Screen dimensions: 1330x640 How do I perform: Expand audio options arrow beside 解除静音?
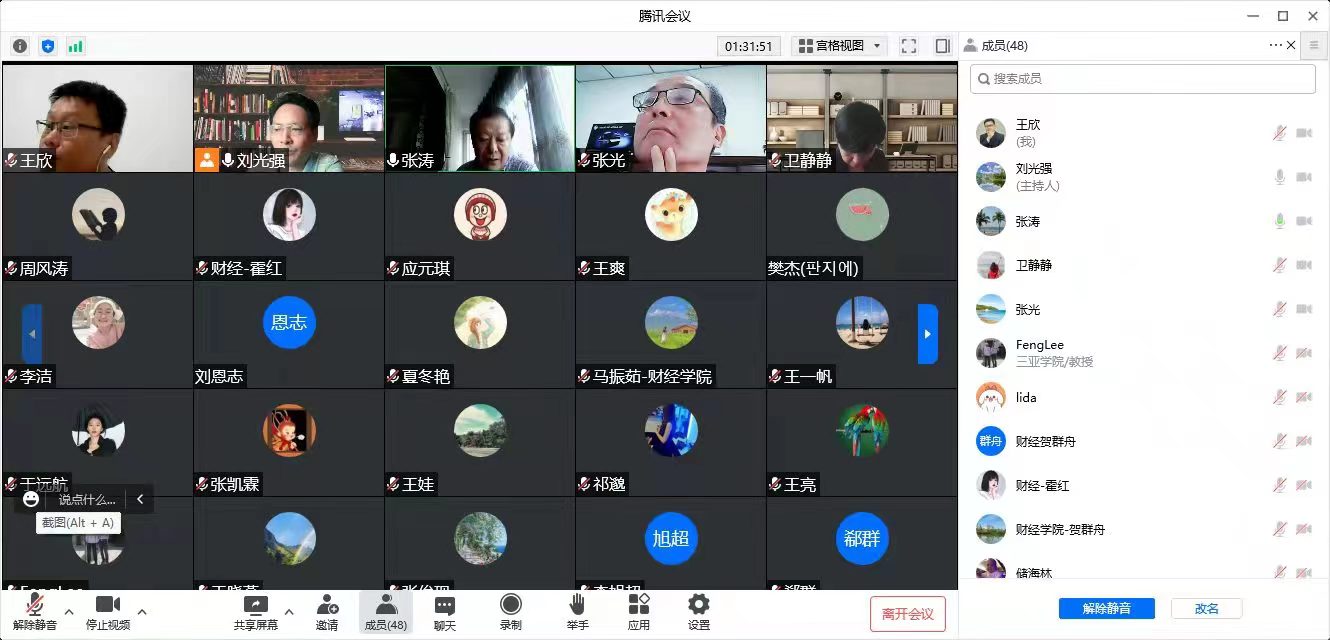pyautogui.click(x=69, y=612)
